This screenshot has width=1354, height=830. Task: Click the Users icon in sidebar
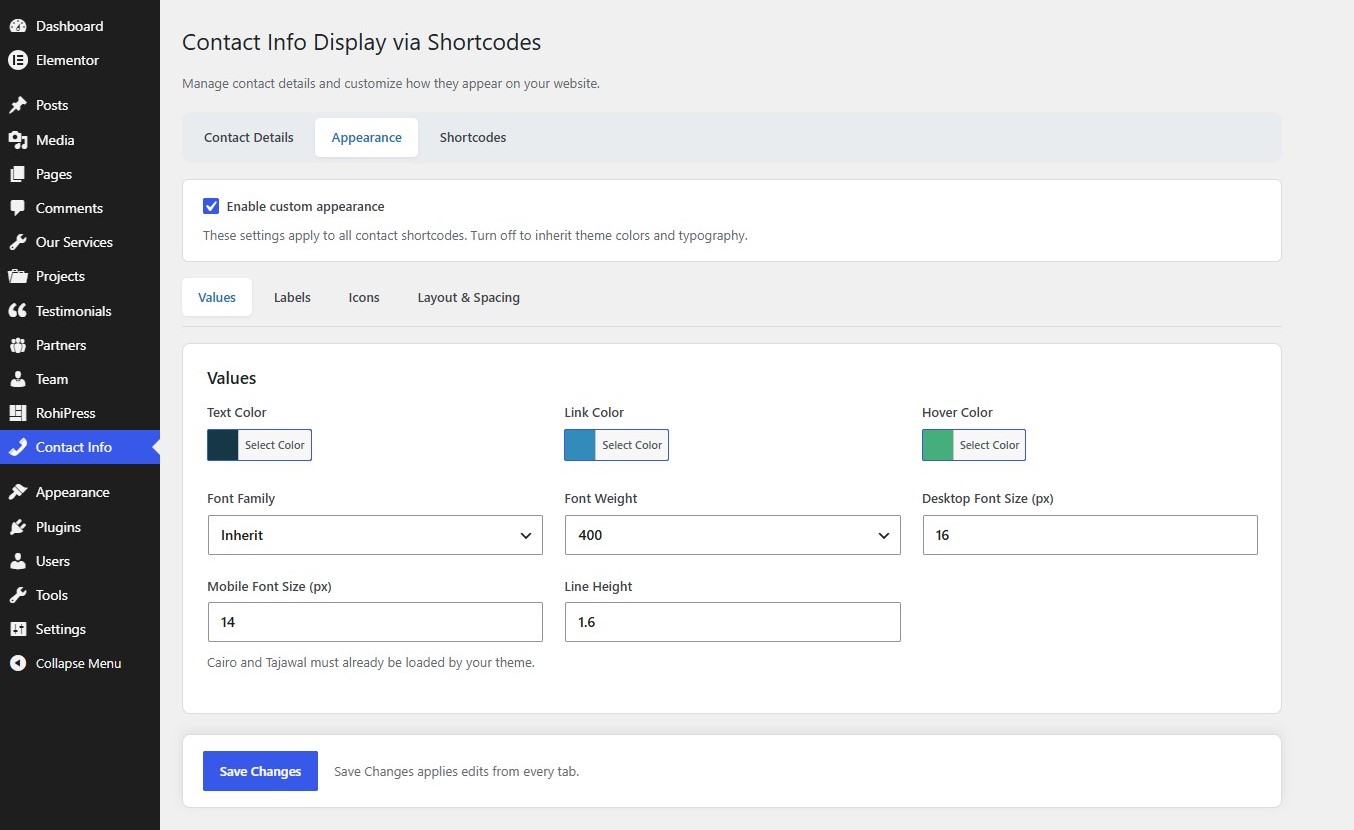(17, 561)
